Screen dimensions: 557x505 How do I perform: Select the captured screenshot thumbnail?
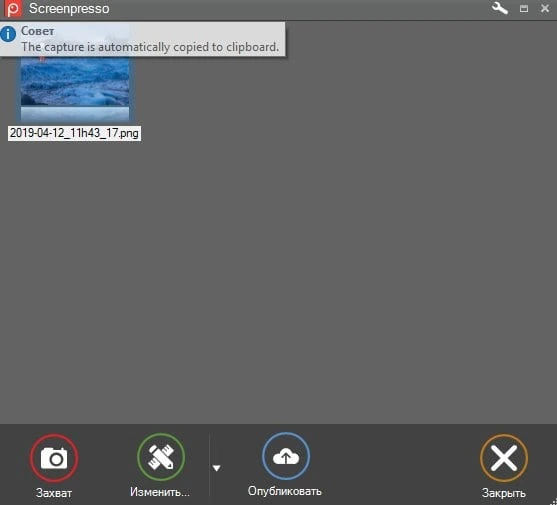coord(75,88)
